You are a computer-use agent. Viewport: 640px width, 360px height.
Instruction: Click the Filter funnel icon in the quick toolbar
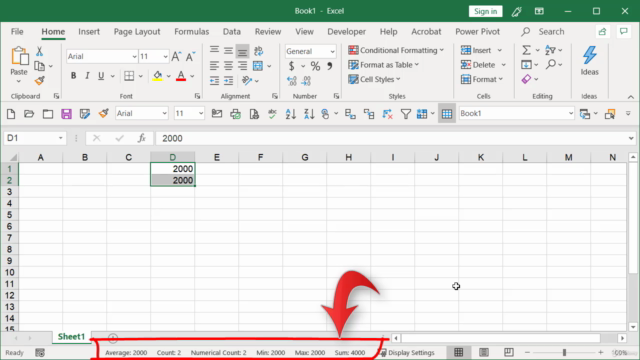[406, 114]
